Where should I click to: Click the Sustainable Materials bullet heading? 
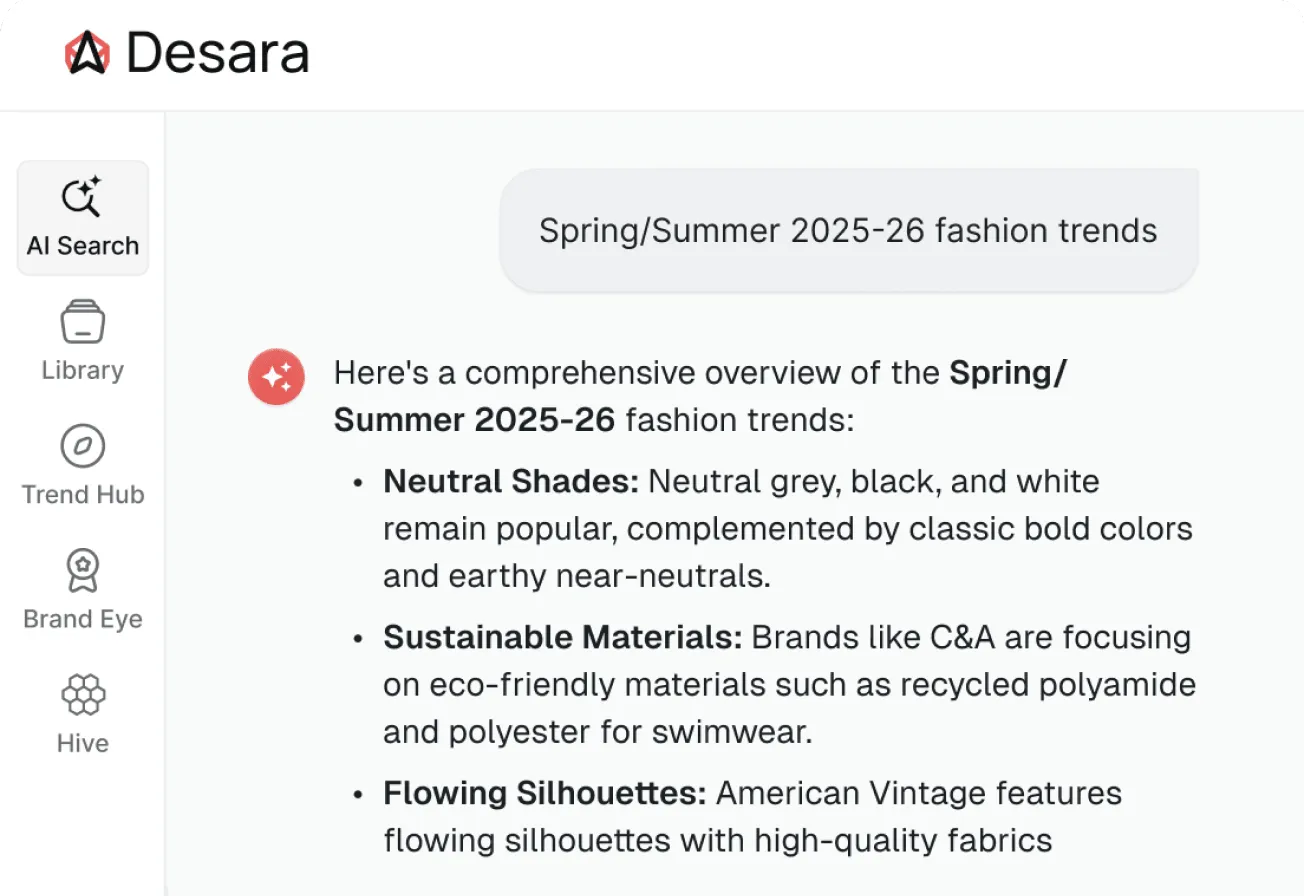pyautogui.click(x=562, y=637)
